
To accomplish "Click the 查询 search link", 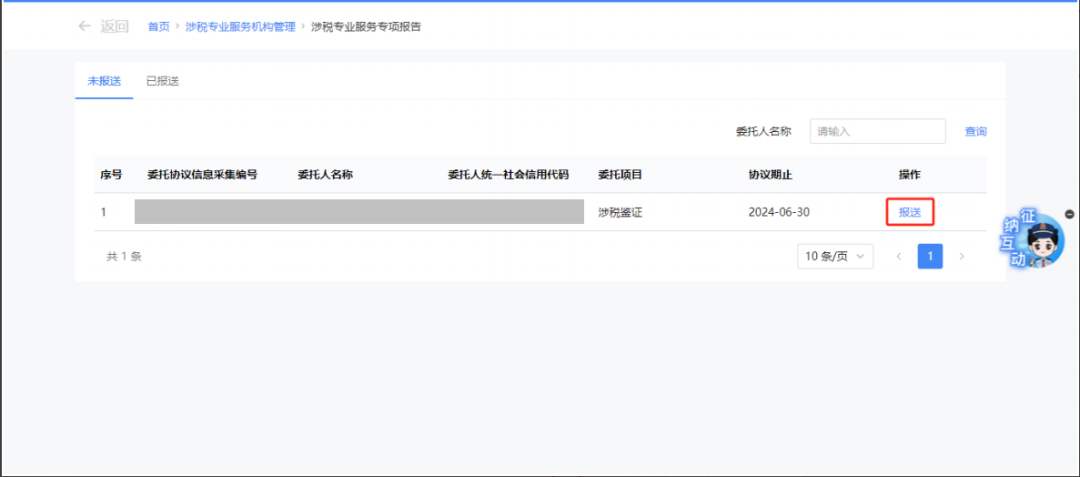I will click(975, 131).
